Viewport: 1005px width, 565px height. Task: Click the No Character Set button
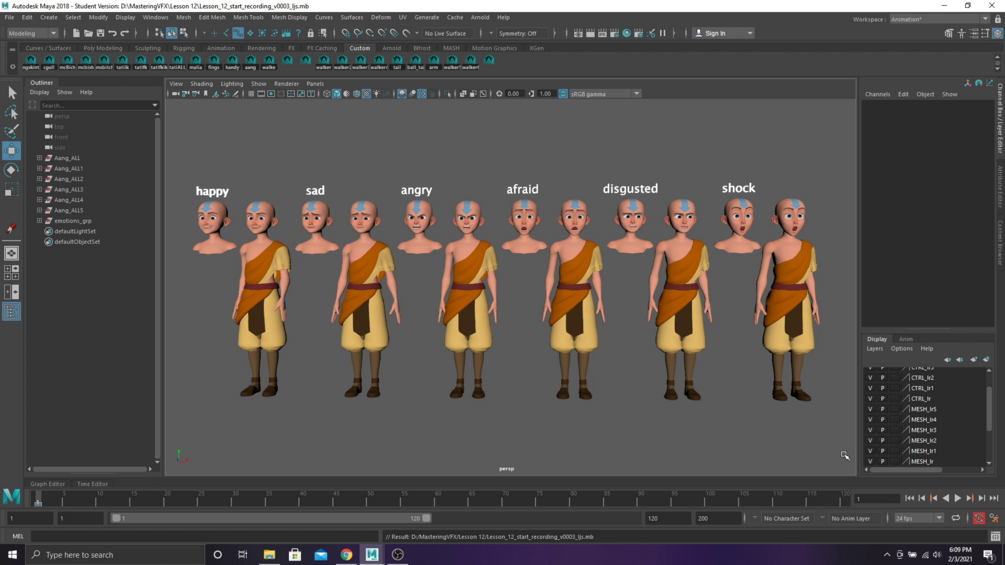pos(786,518)
